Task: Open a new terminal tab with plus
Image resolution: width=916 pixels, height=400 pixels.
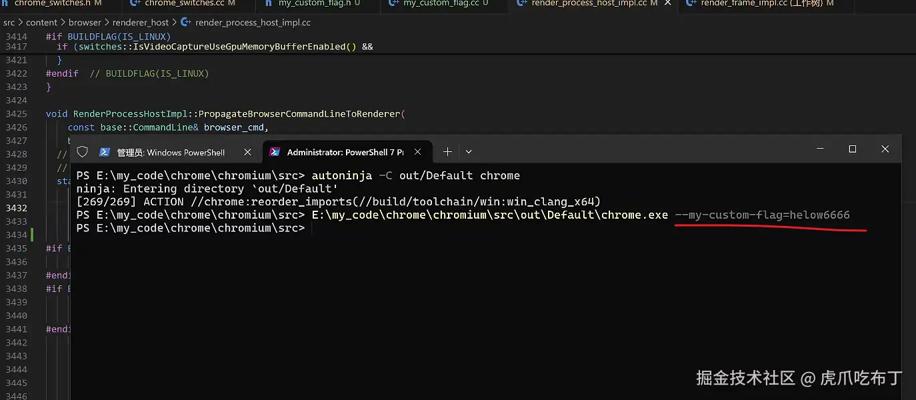Action: [447, 152]
